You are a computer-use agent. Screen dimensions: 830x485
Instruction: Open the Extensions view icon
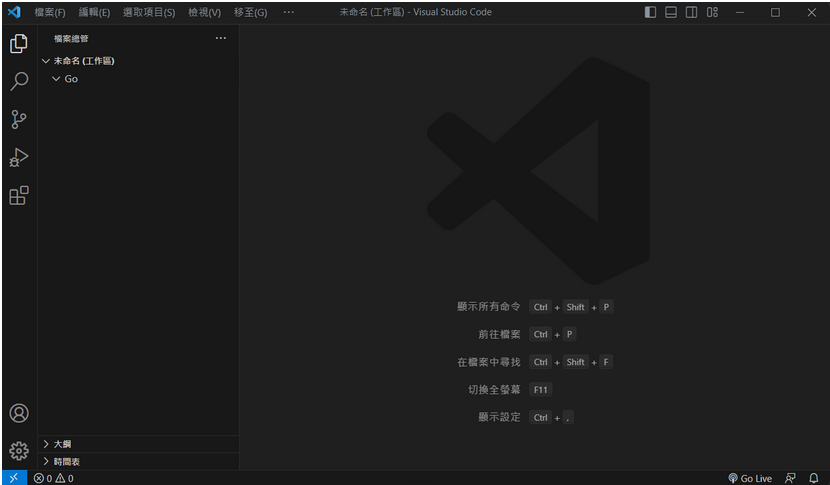tap(19, 195)
